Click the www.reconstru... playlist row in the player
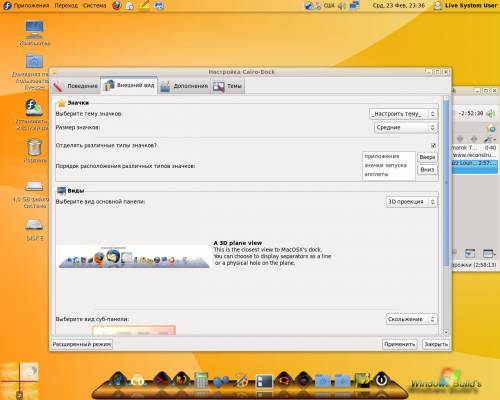 [475, 155]
